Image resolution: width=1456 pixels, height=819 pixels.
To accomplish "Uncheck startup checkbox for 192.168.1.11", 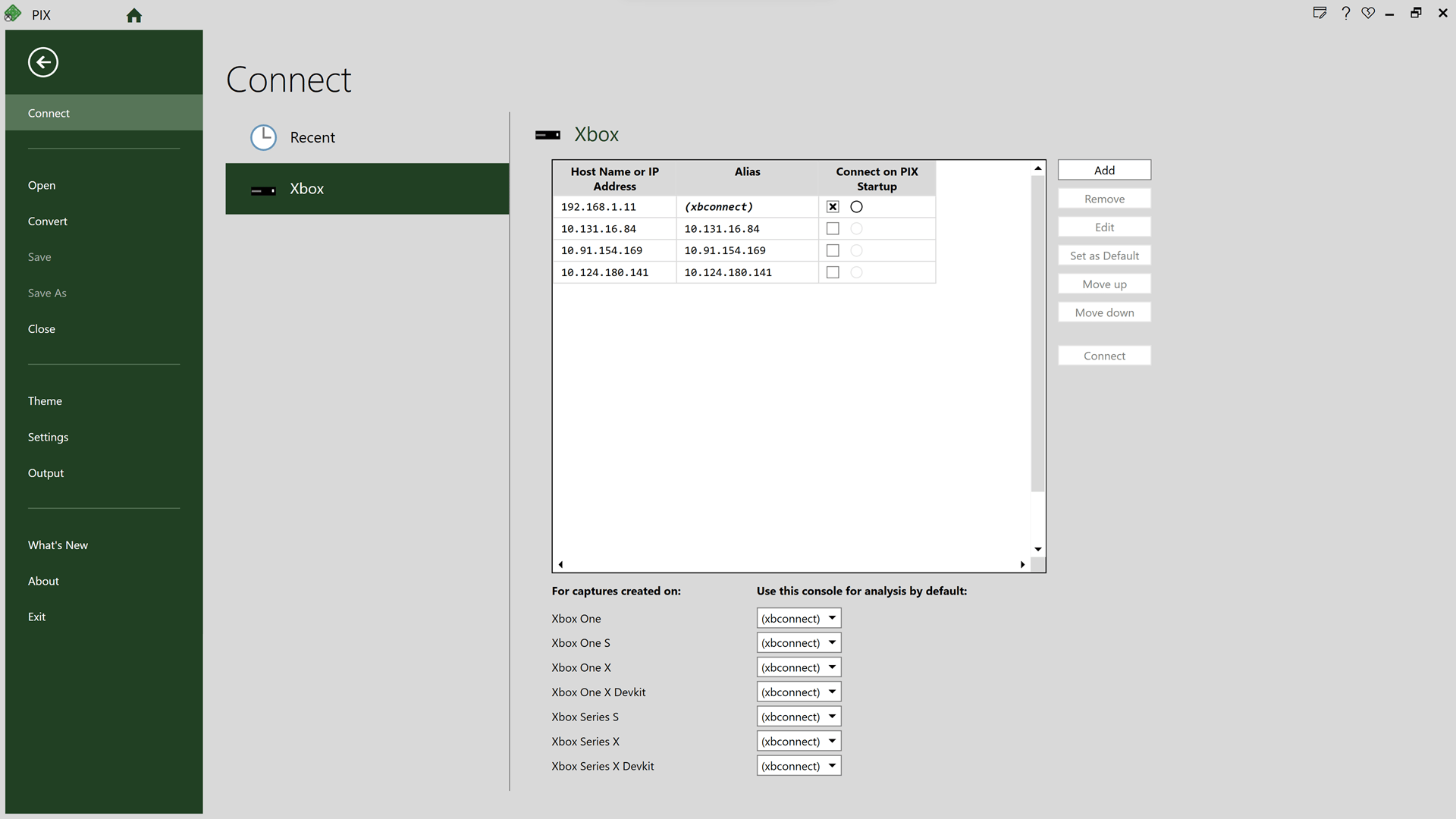I will click(x=833, y=207).
